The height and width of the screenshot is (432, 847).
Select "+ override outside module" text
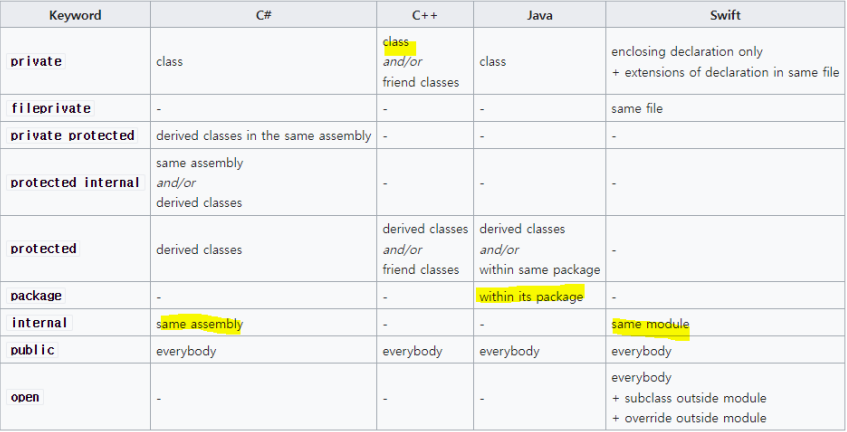coord(689,418)
